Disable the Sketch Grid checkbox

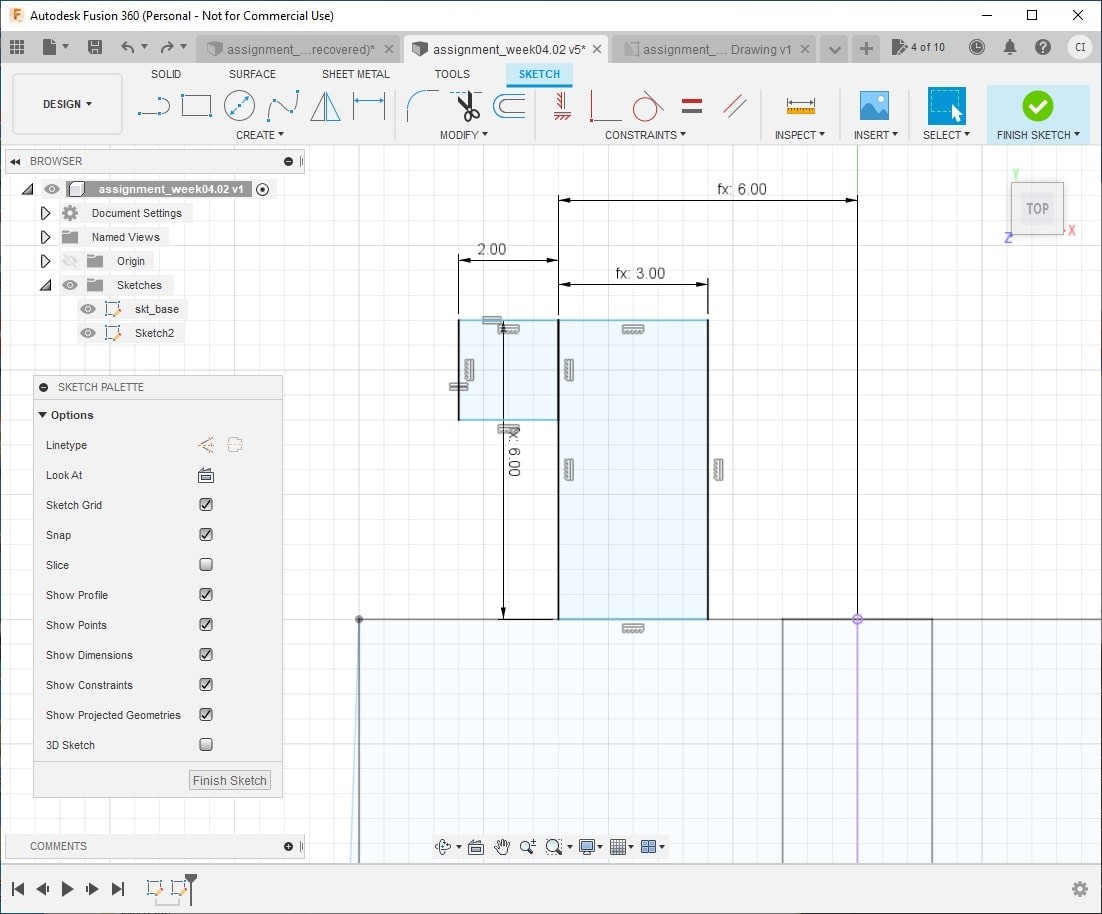[206, 505]
